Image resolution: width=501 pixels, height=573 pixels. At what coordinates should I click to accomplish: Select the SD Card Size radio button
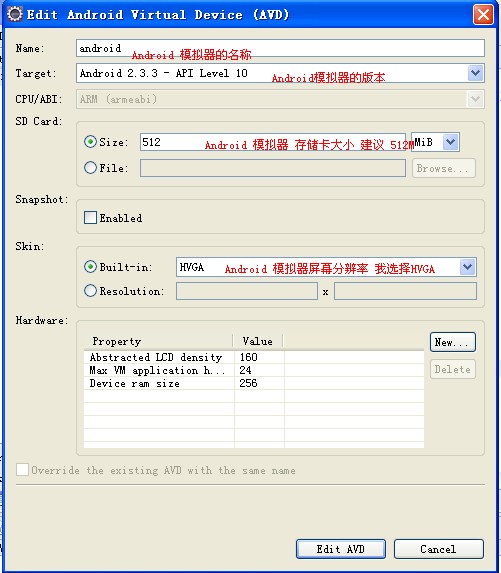pos(90,142)
